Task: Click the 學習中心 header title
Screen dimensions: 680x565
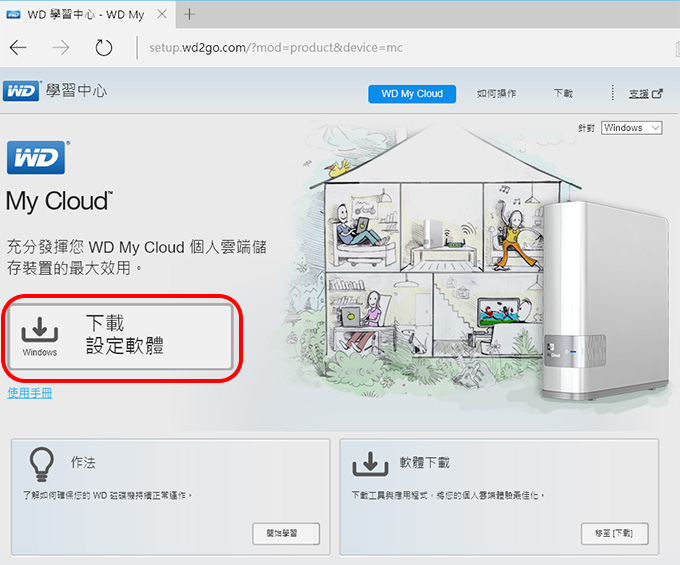Action: (x=76, y=91)
